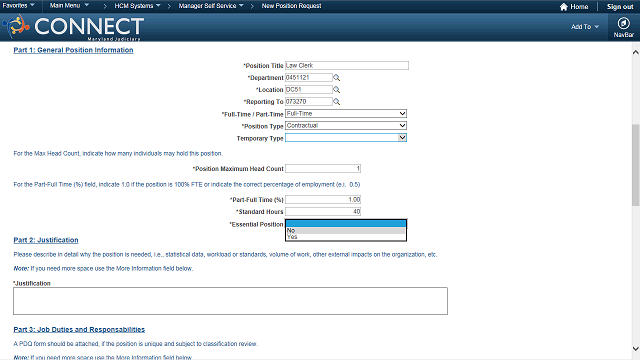This screenshot has height=360, width=640.
Task: Select Yes in Essential Position list
Action: point(346,237)
